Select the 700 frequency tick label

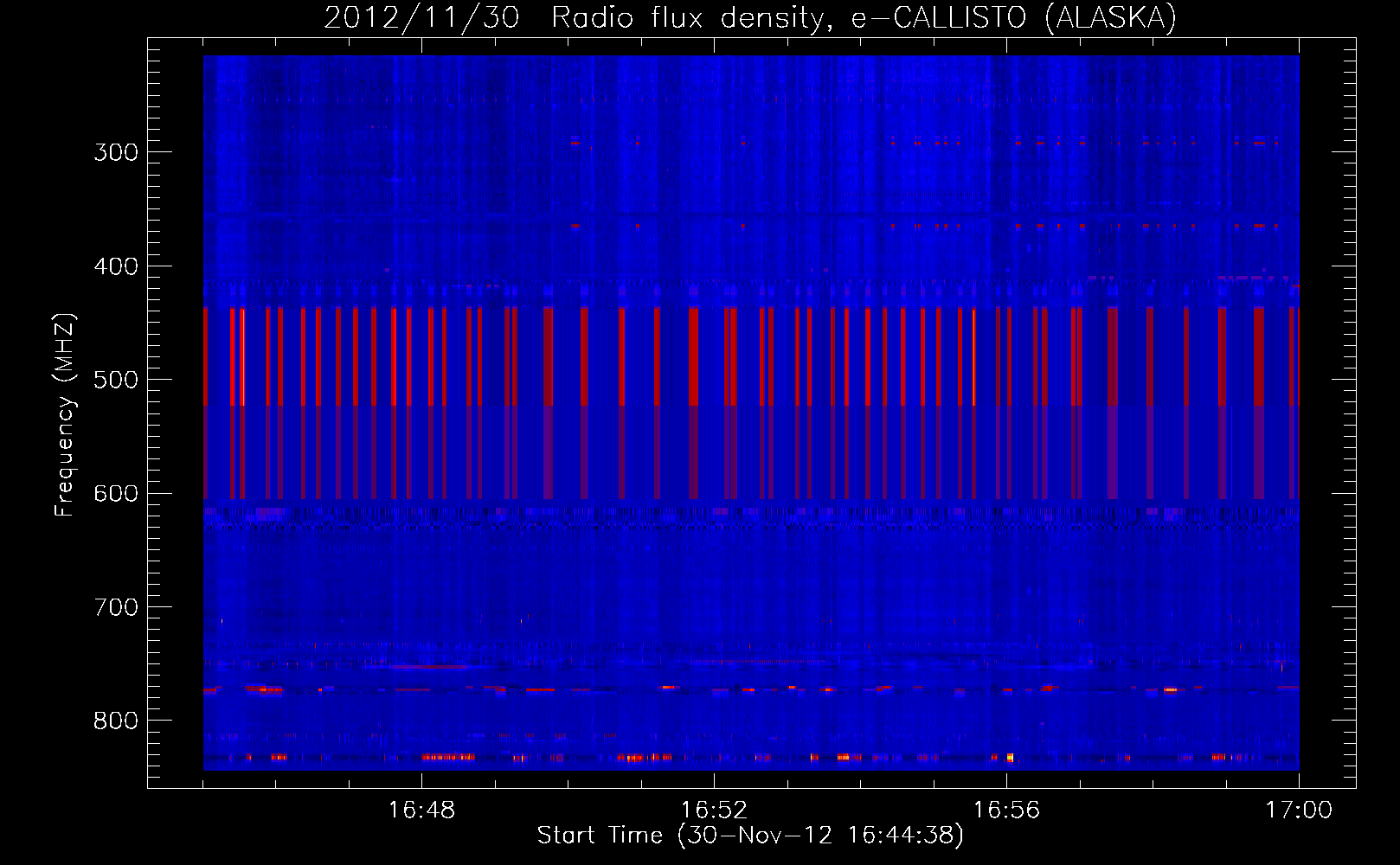point(116,607)
